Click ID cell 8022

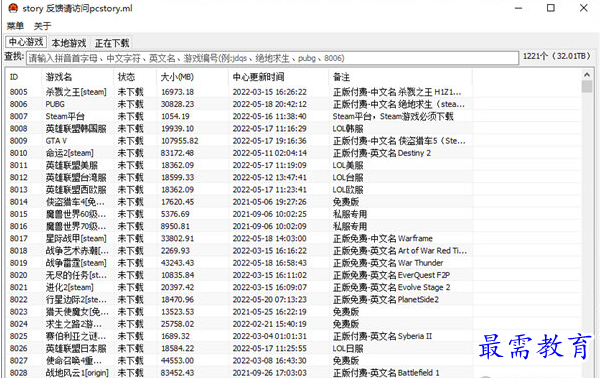(19, 300)
